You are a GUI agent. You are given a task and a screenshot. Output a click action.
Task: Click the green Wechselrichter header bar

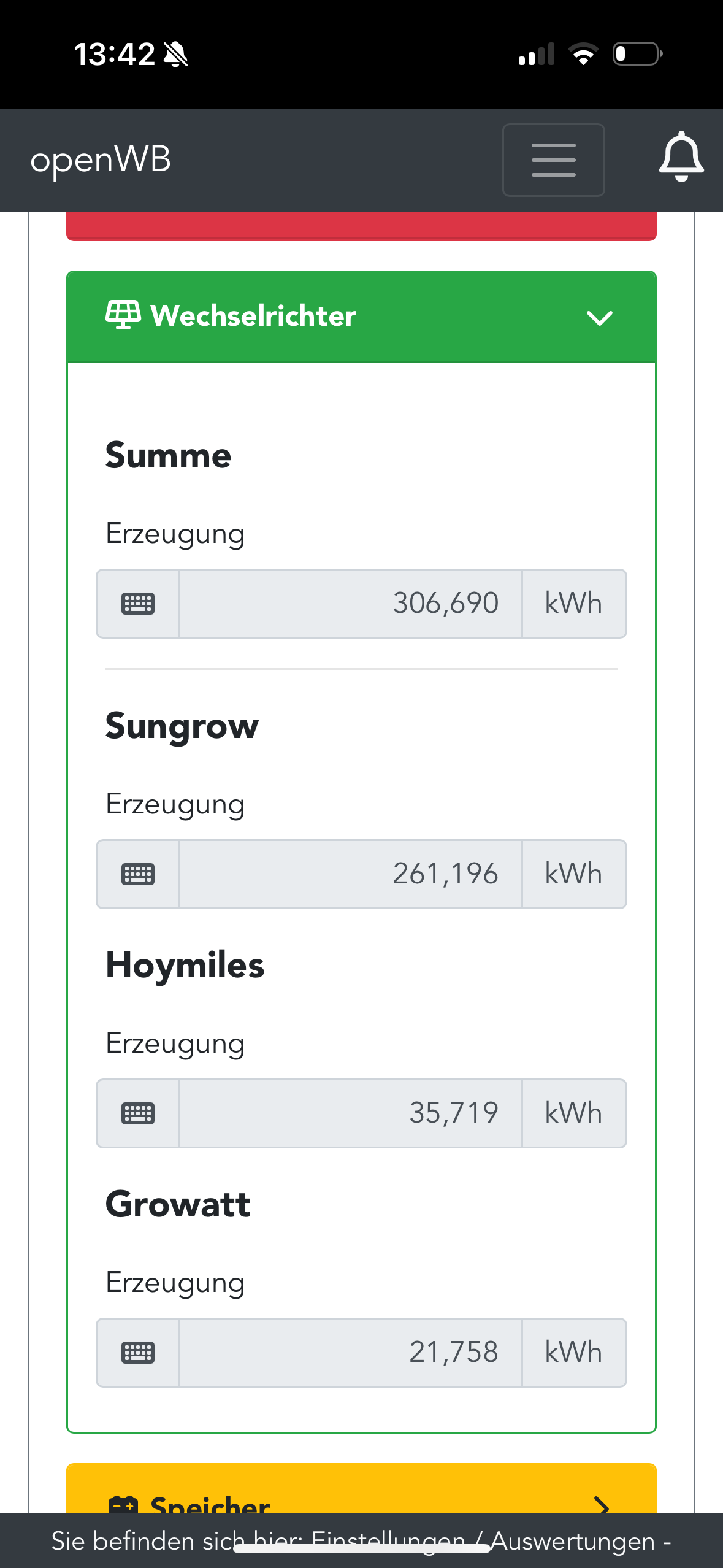click(361, 317)
